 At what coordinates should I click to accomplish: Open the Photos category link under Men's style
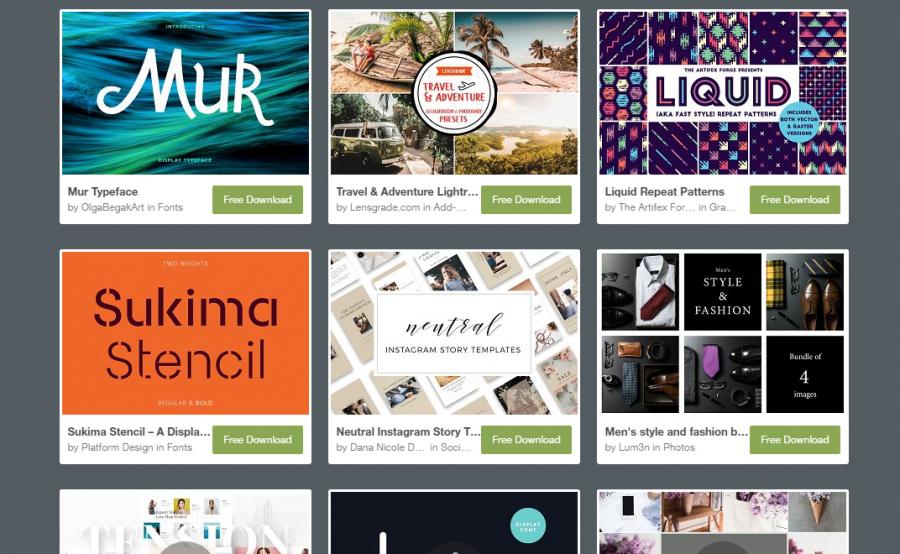[x=679, y=447]
